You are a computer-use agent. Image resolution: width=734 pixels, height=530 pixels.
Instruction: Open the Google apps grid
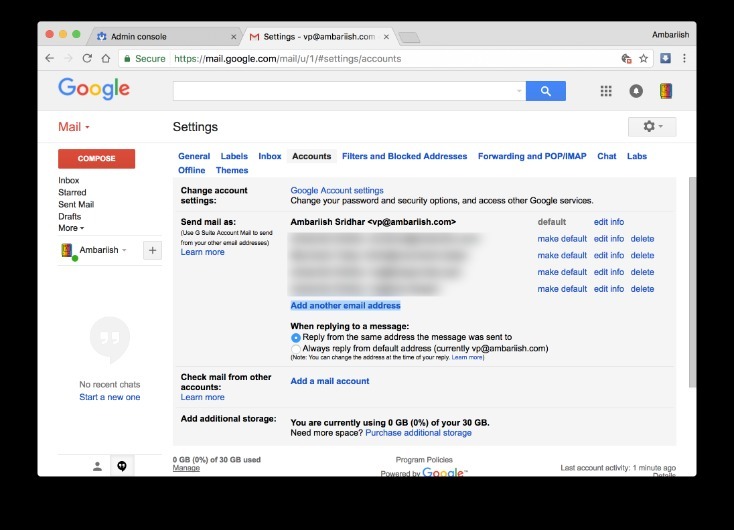[606, 91]
